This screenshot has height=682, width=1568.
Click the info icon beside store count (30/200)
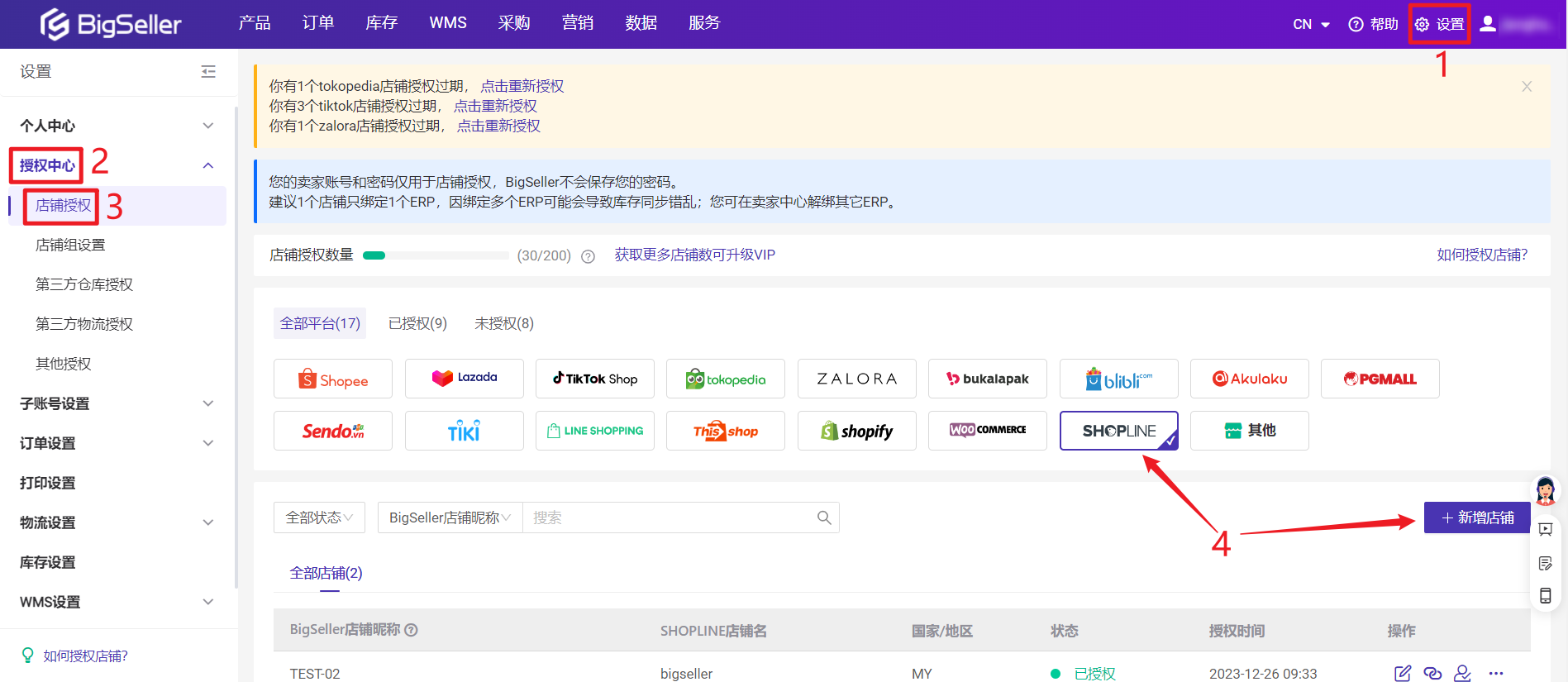point(588,256)
